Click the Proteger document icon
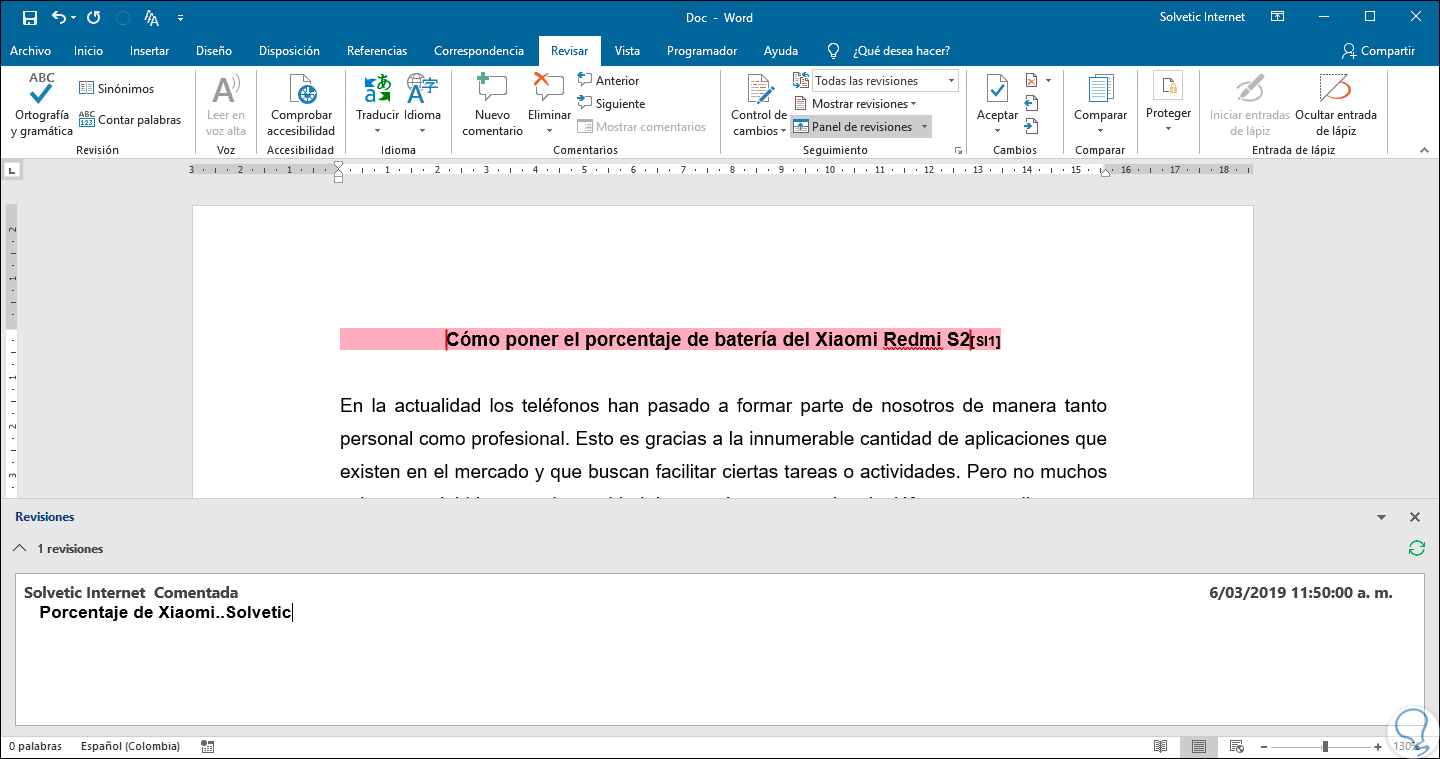The height and width of the screenshot is (759, 1440). coord(1168,90)
